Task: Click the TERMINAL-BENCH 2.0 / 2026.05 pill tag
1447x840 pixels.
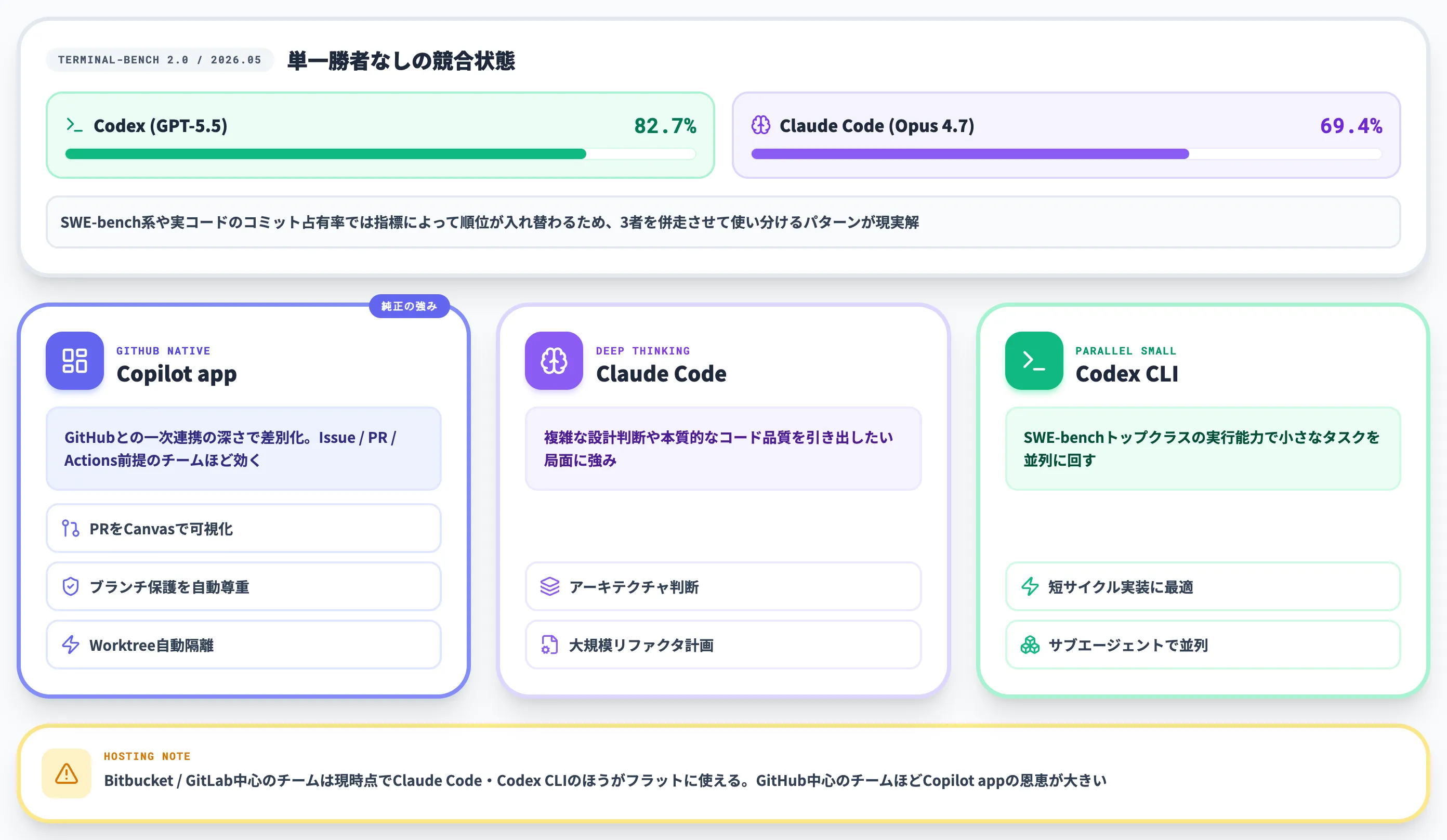Action: coord(160,60)
